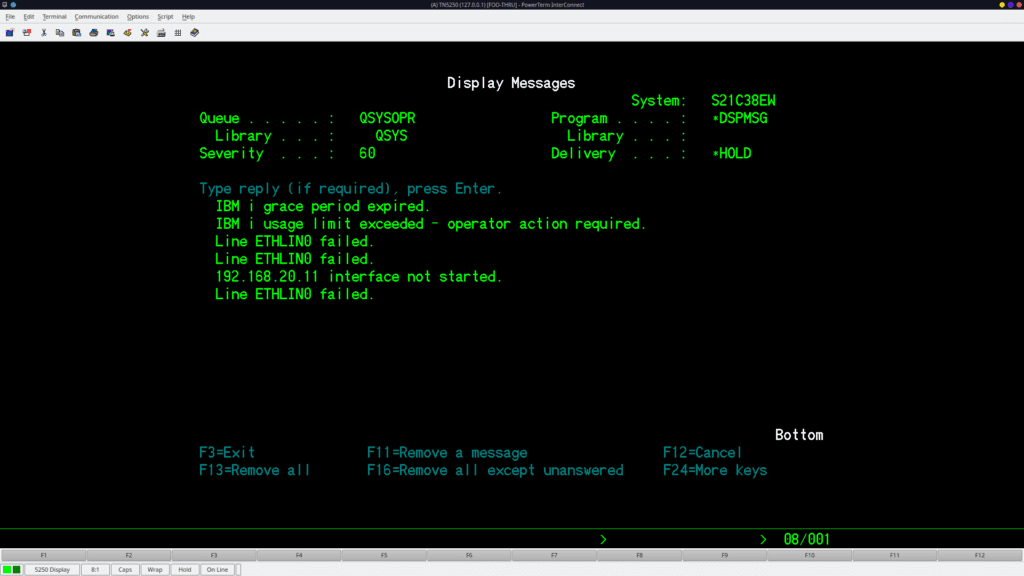Click the F8 soft key button
Screen dimensions: 1024x576
coord(639,555)
